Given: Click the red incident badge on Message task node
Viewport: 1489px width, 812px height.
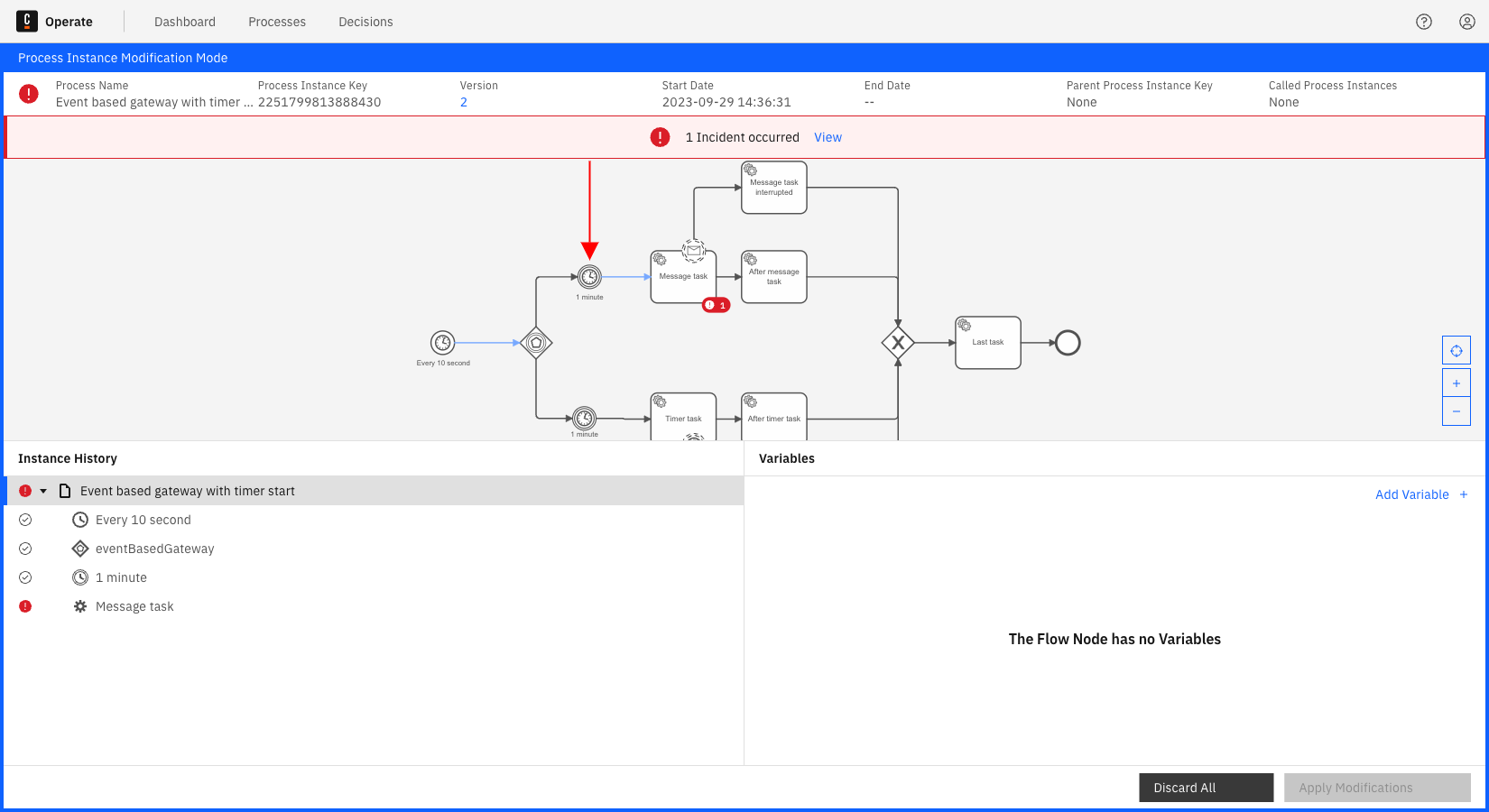Looking at the screenshot, I should (x=717, y=305).
